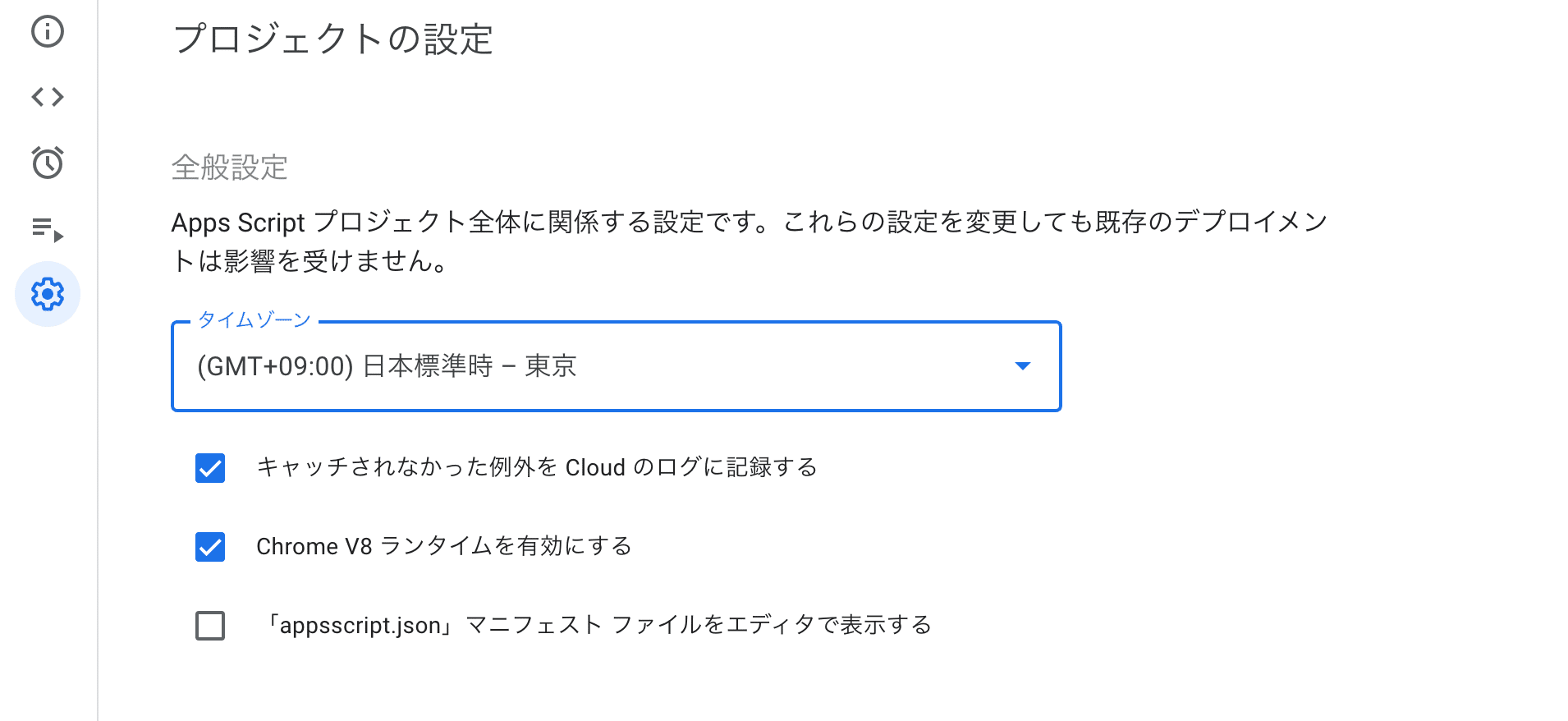Untick the uncaught exceptions Cloud logging checkbox
1568x721 pixels.
[210, 468]
